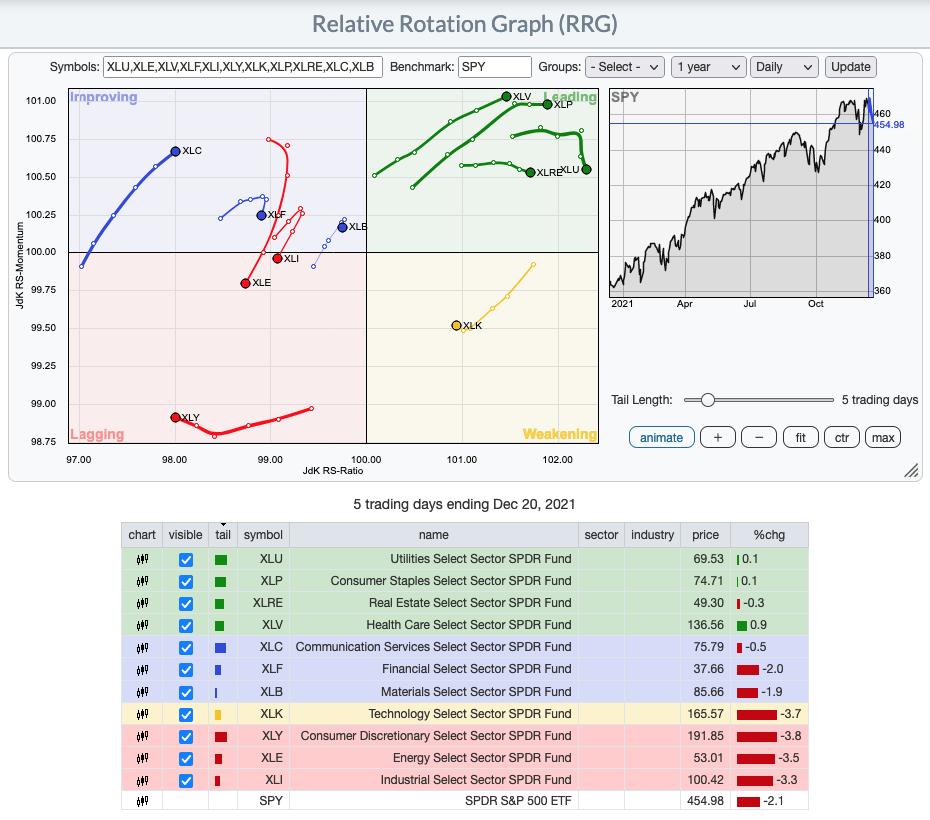Focus the Symbols input field

[x=243, y=67]
